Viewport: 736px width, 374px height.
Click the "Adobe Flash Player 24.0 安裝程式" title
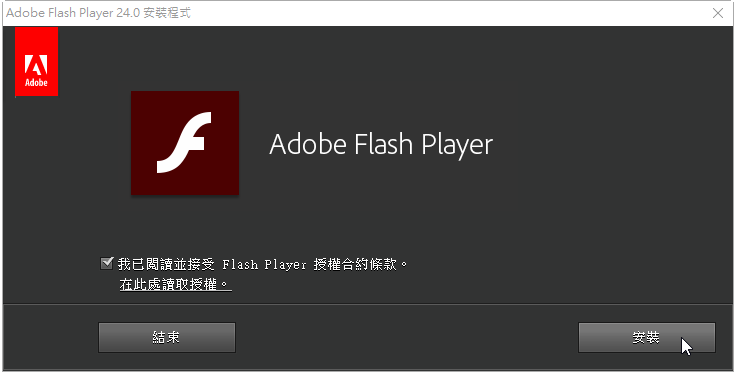(x=98, y=13)
